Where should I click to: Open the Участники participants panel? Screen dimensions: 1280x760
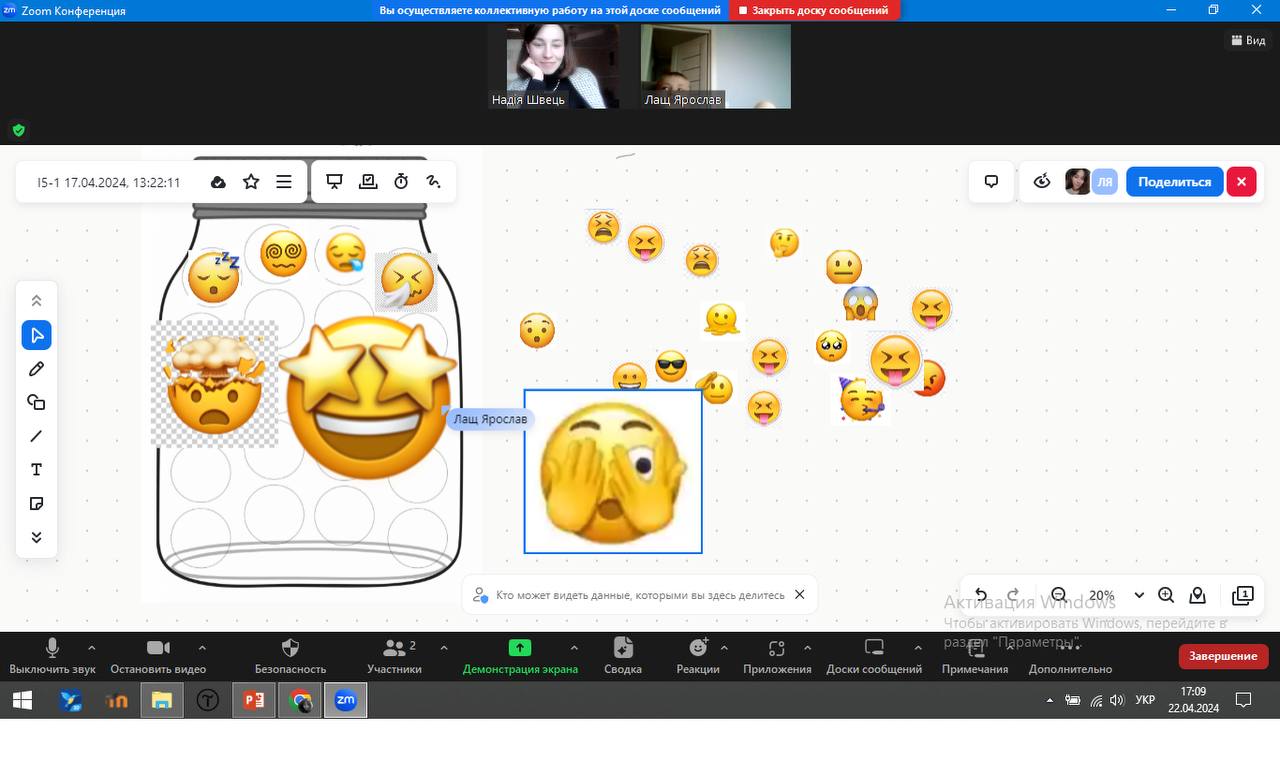pos(394,656)
